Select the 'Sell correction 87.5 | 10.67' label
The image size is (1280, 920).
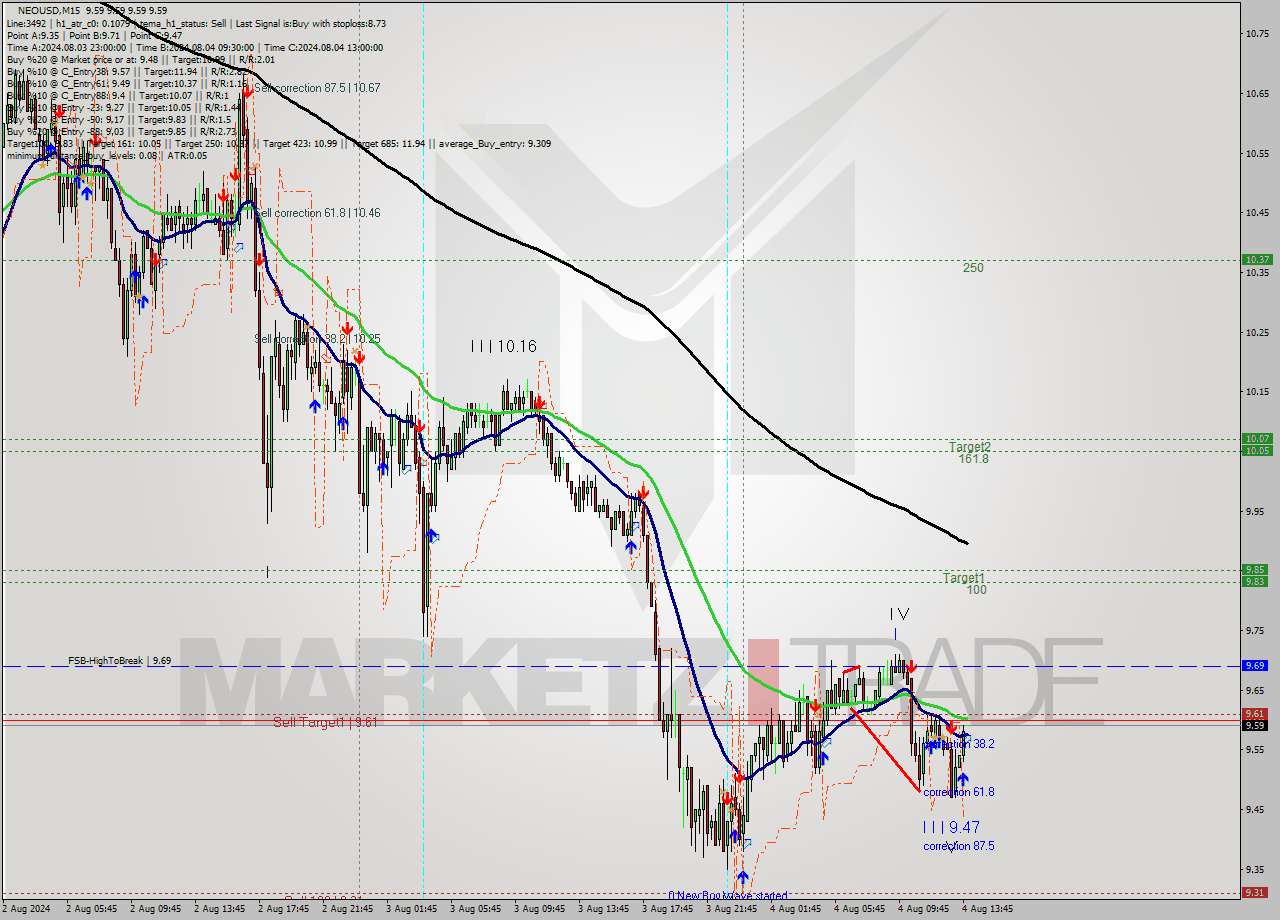[317, 88]
